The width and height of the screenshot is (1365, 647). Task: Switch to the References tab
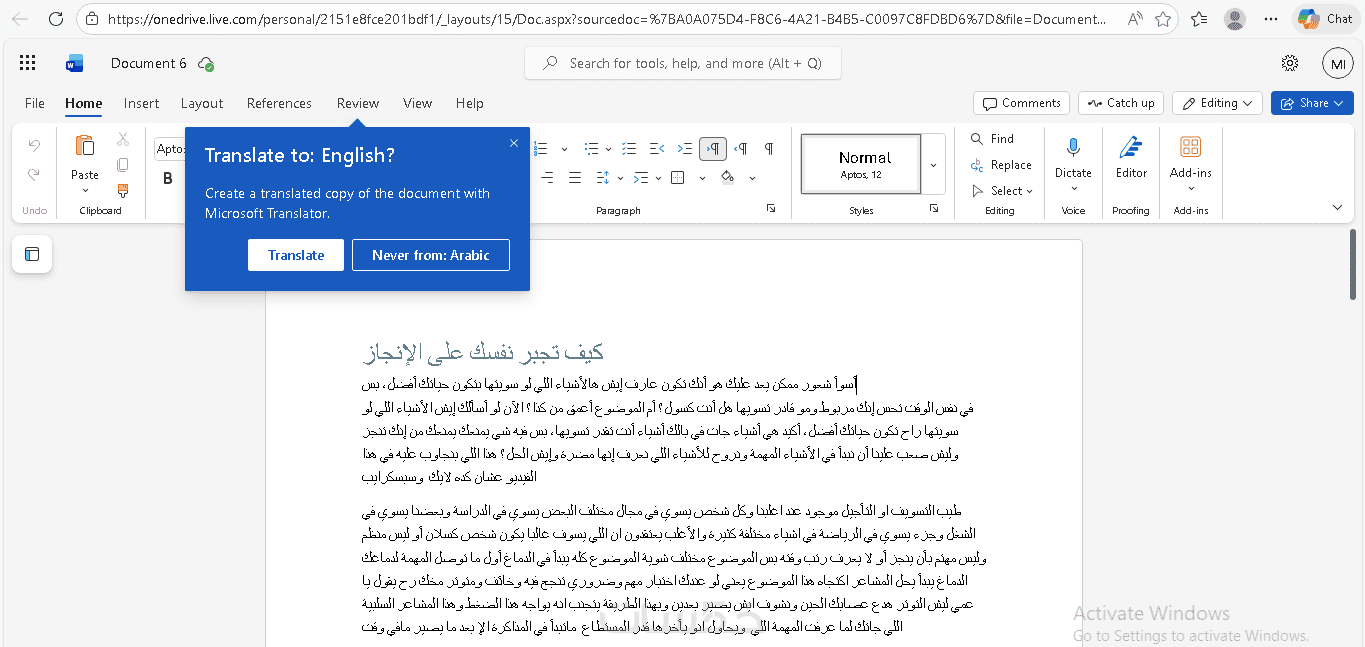pos(279,103)
